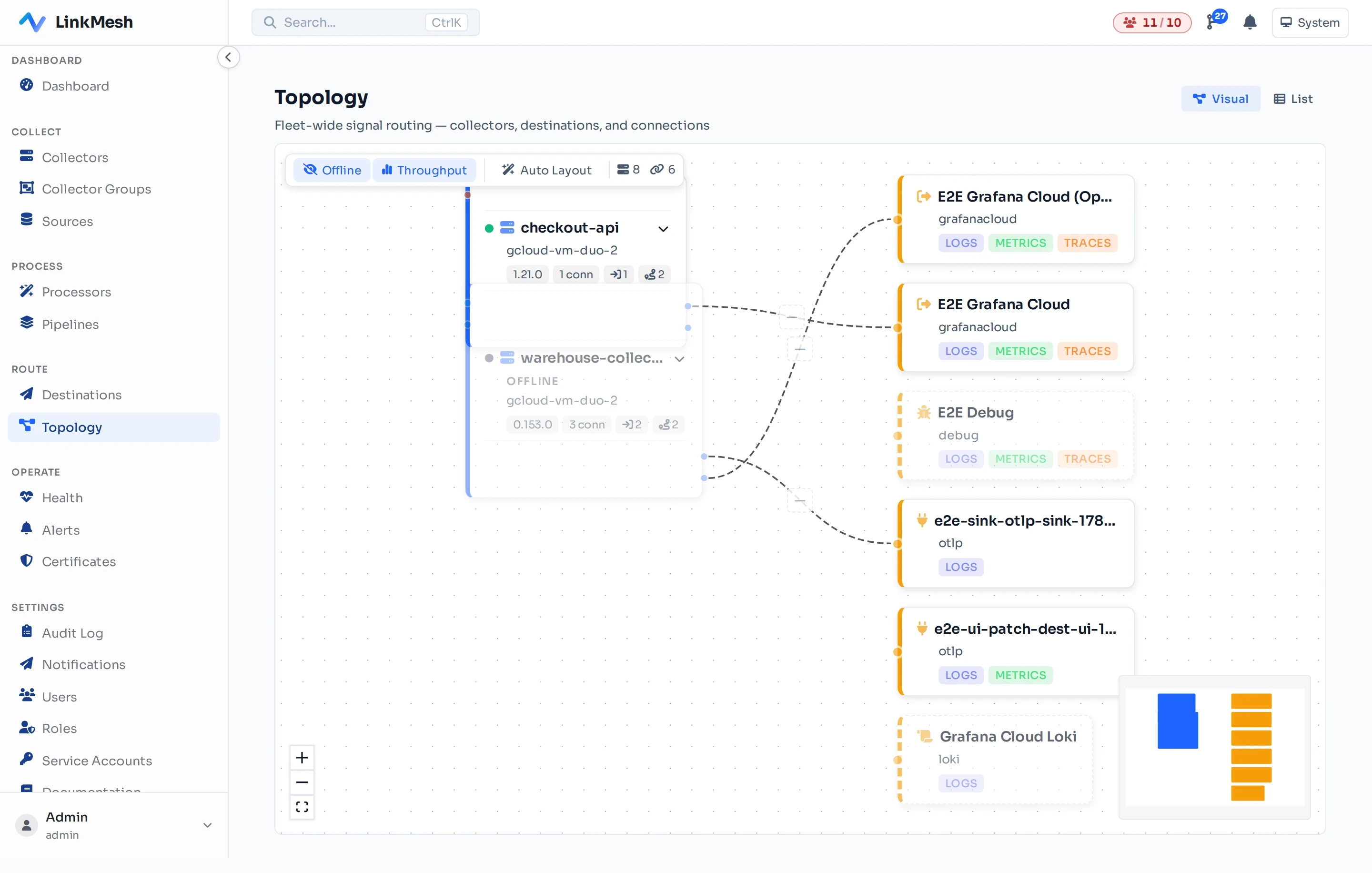
Task: Click the Certificates shield icon
Action: 26,561
